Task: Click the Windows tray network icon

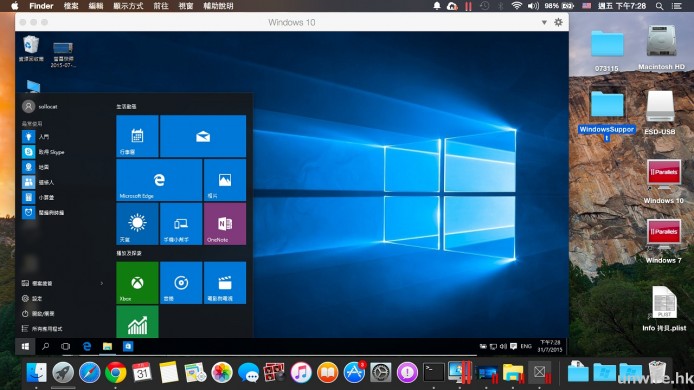Action: [x=493, y=346]
